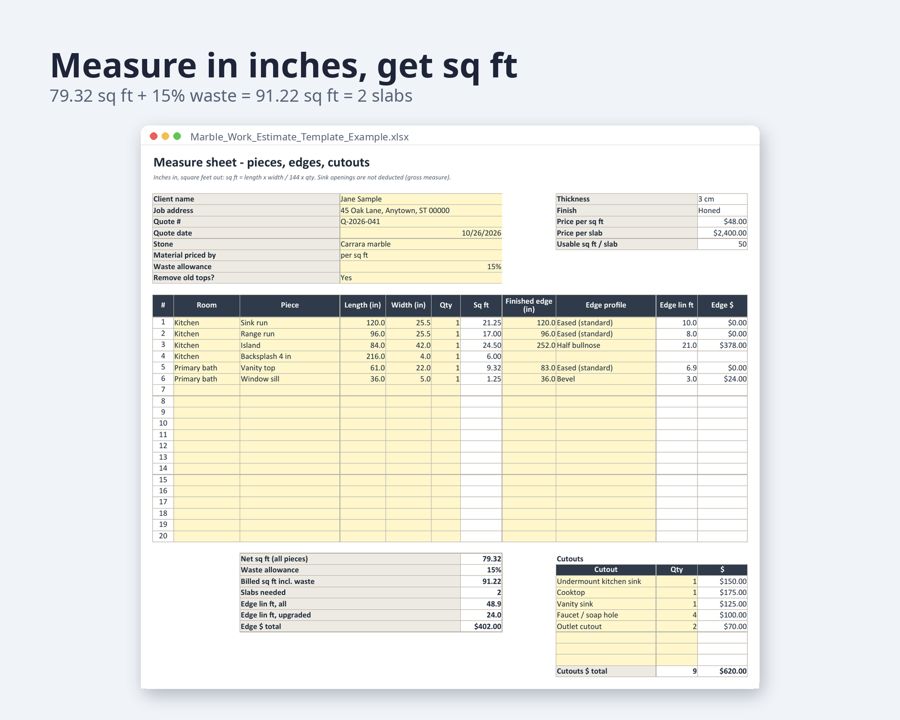Select the Billed sq ft incl. waste 91.22
Image resolution: width=900 pixels, height=720 pixels.
(x=481, y=581)
